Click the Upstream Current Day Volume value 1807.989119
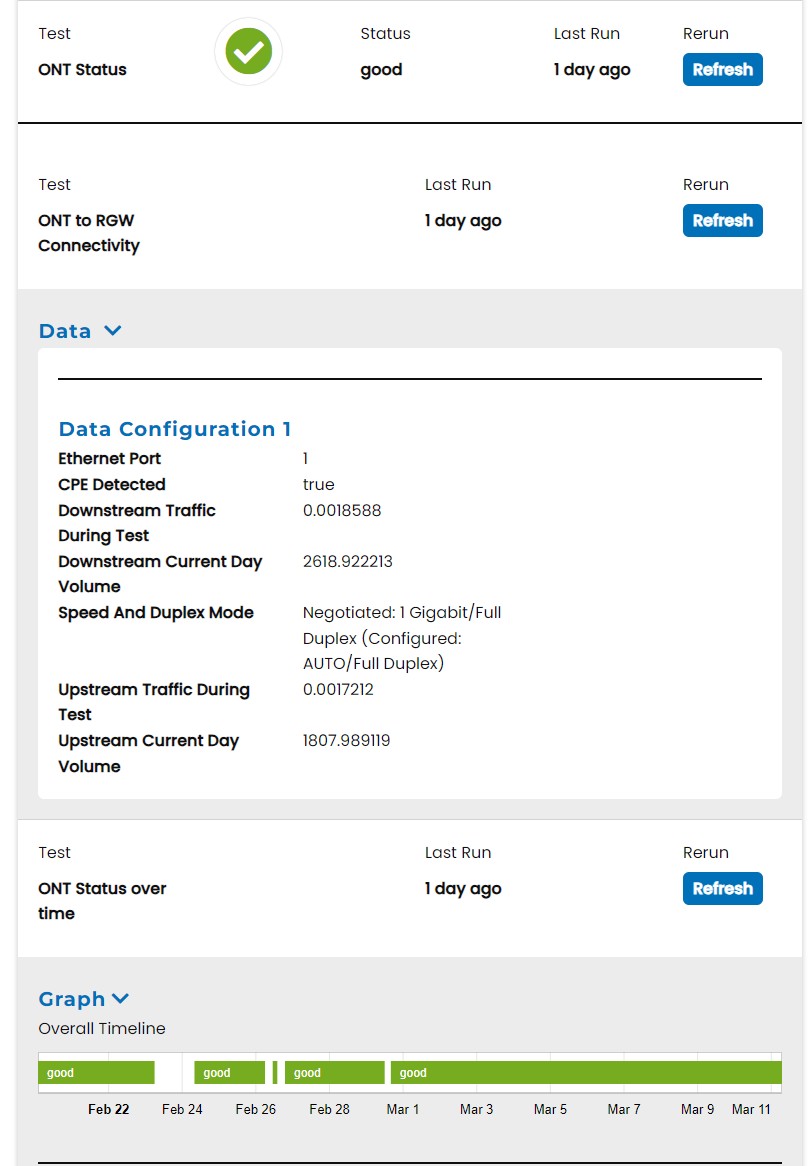 [346, 741]
